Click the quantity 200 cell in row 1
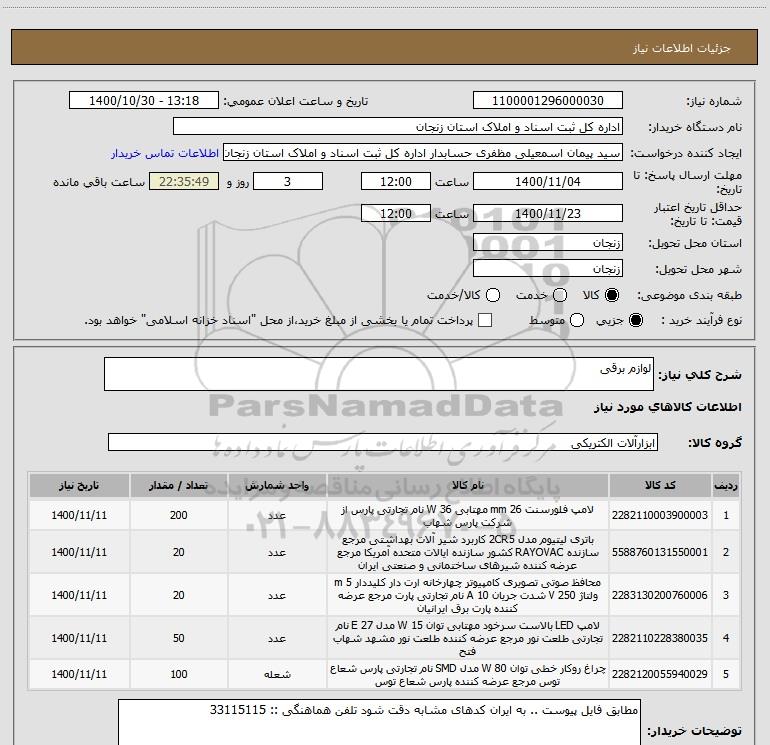 [x=179, y=515]
